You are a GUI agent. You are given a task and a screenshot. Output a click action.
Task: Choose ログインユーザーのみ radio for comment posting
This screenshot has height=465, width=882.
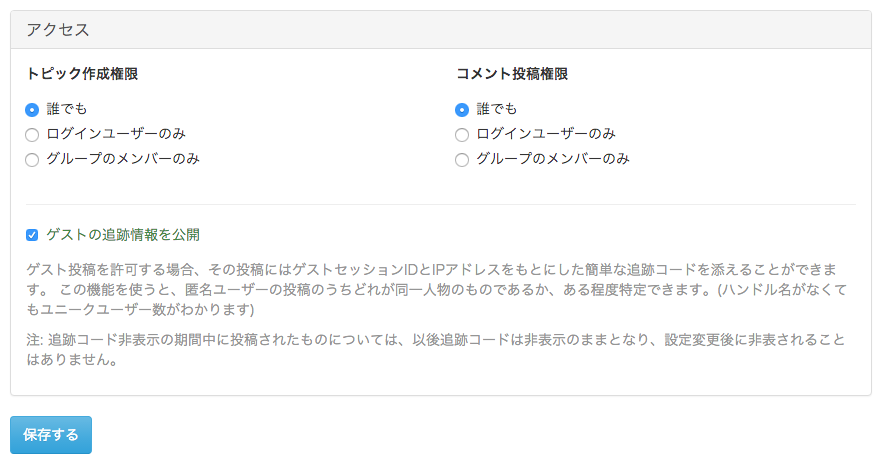click(462, 134)
